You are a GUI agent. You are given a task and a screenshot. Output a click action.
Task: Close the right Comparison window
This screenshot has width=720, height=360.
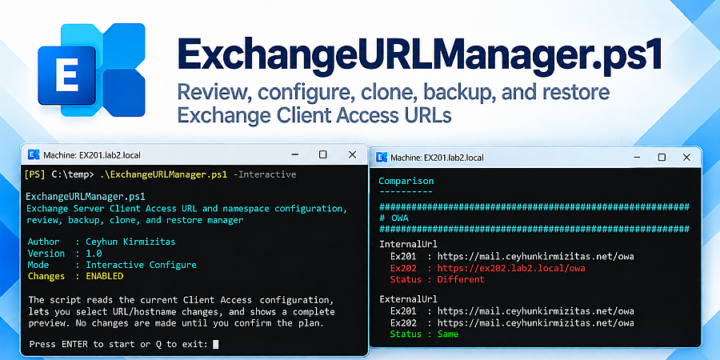(x=686, y=158)
